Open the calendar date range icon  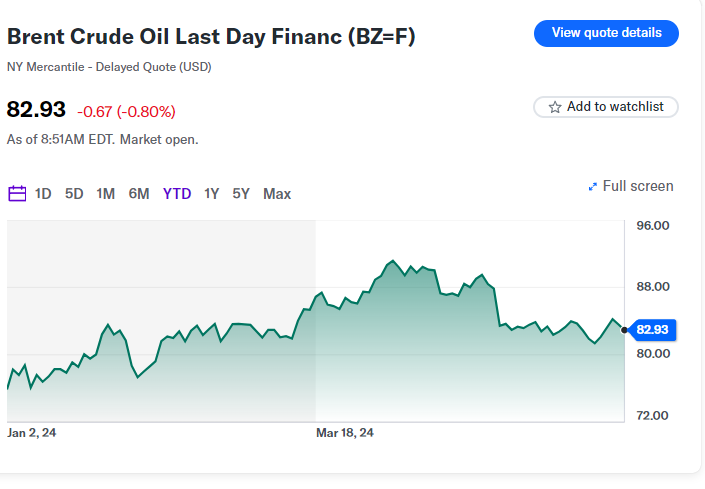17,194
